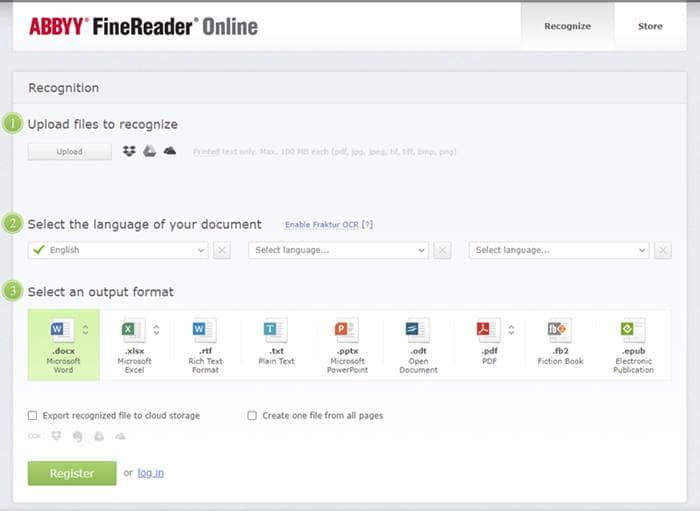Expand the .pdf format options arrows
Image resolution: width=700 pixels, height=511 pixels.
coord(511,330)
